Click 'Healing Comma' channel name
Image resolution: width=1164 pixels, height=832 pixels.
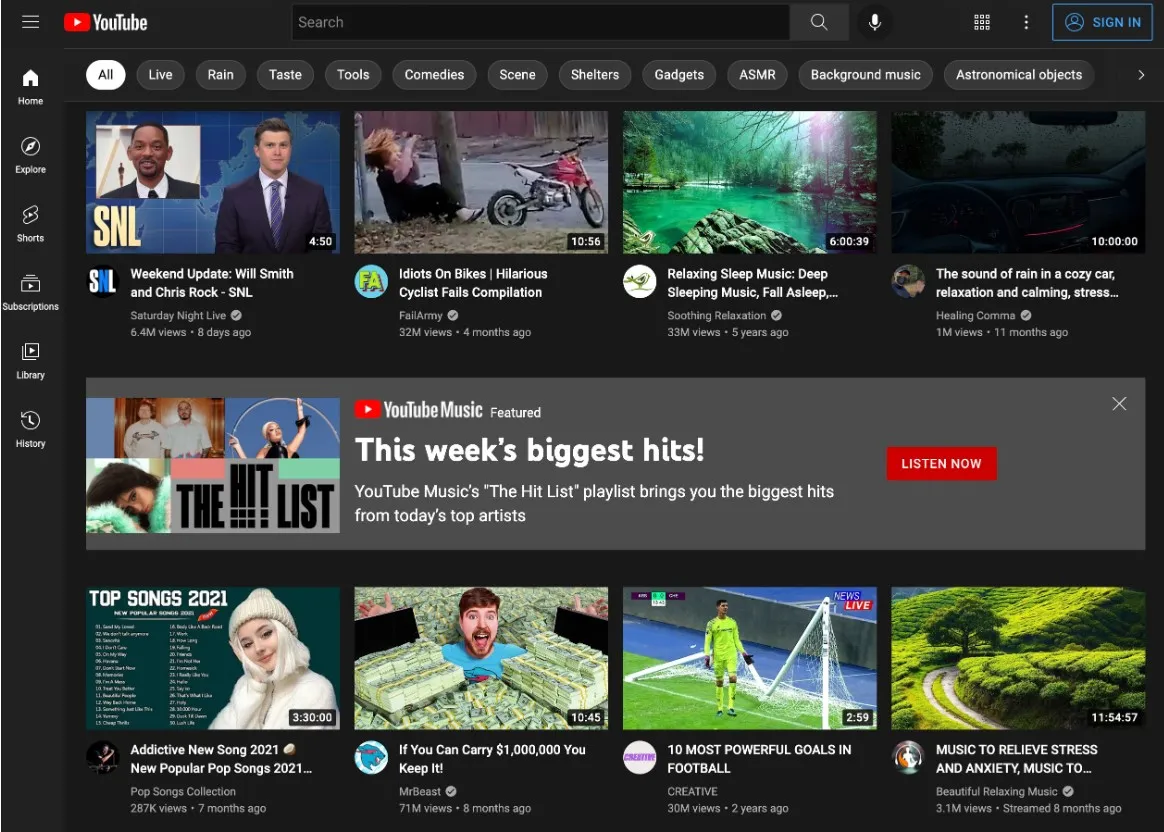(x=975, y=315)
